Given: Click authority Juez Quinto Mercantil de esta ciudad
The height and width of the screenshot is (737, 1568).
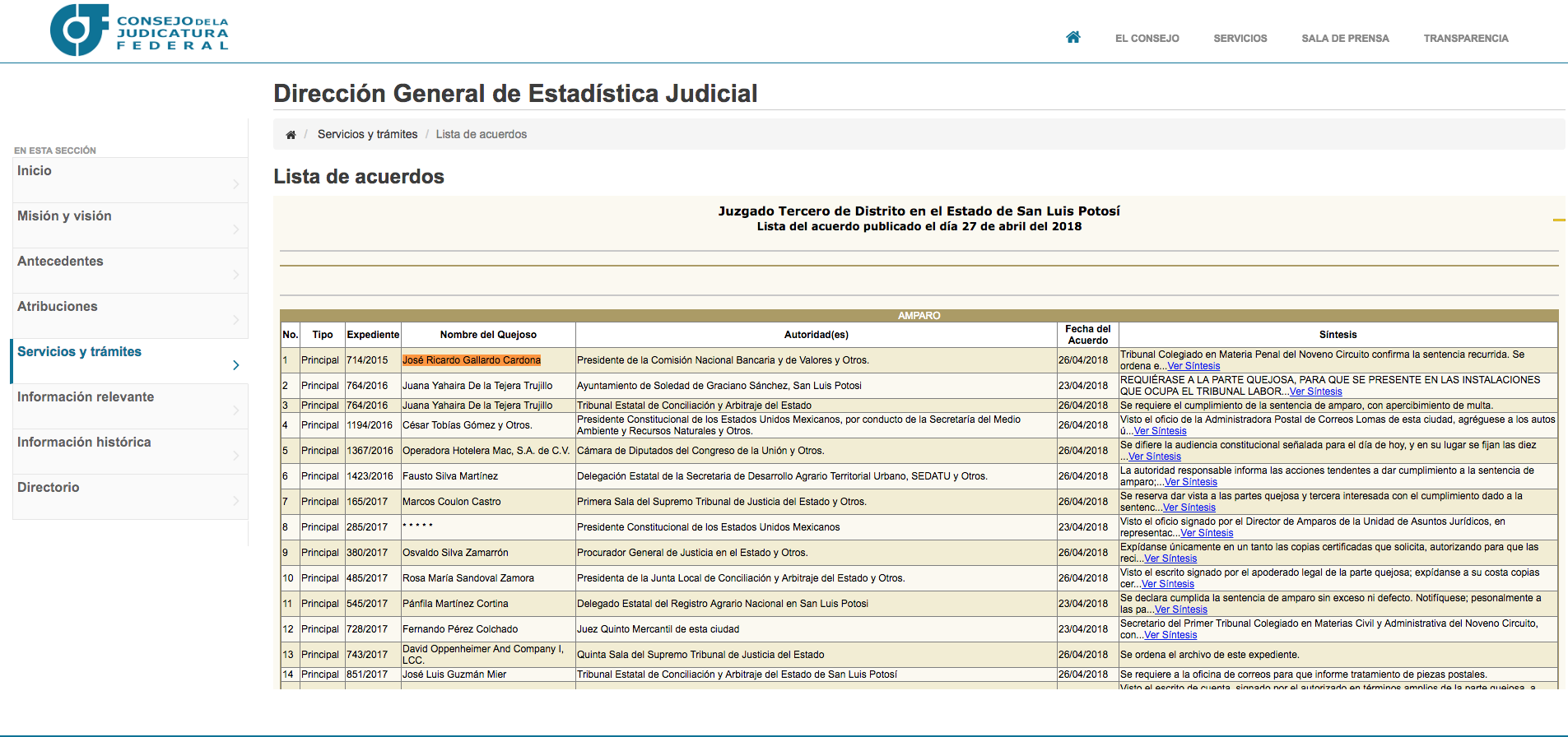Looking at the screenshot, I should click(658, 629).
